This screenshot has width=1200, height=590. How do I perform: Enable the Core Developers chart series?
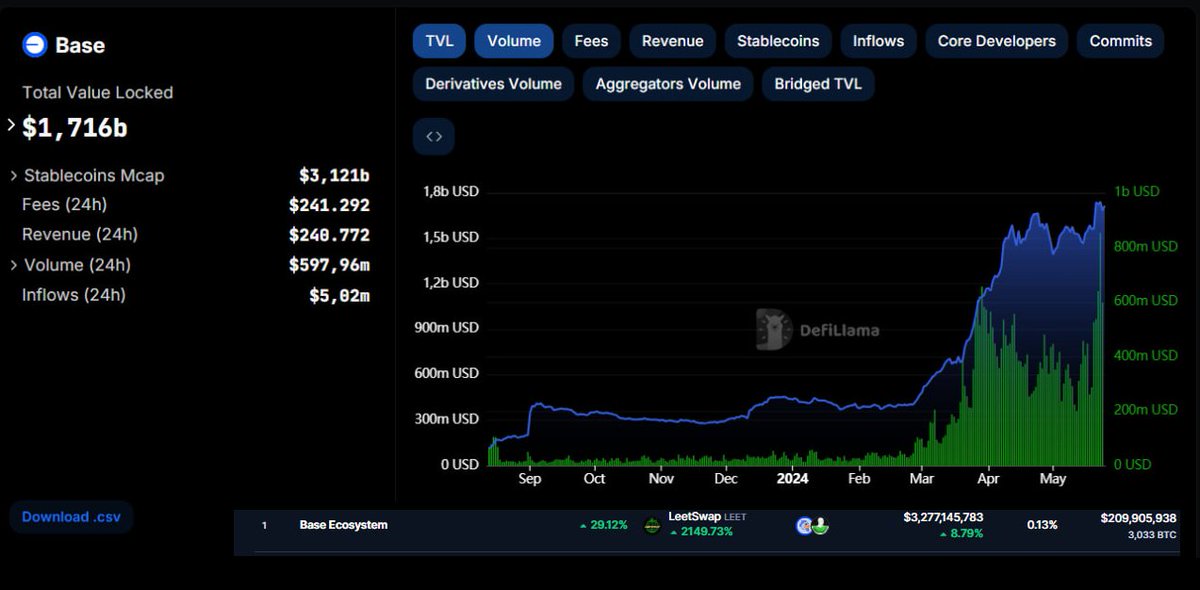(x=997, y=41)
